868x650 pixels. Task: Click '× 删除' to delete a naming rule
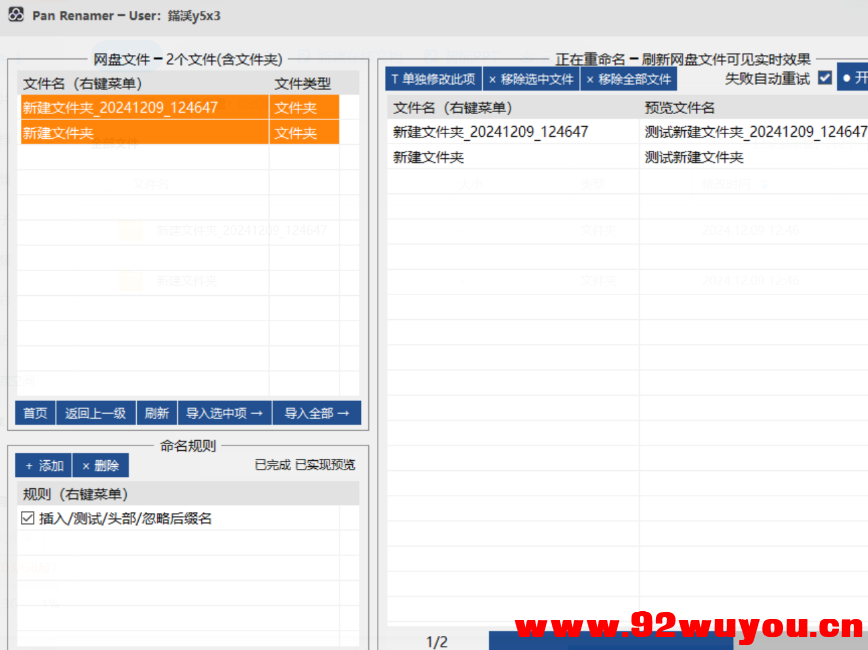coord(100,465)
